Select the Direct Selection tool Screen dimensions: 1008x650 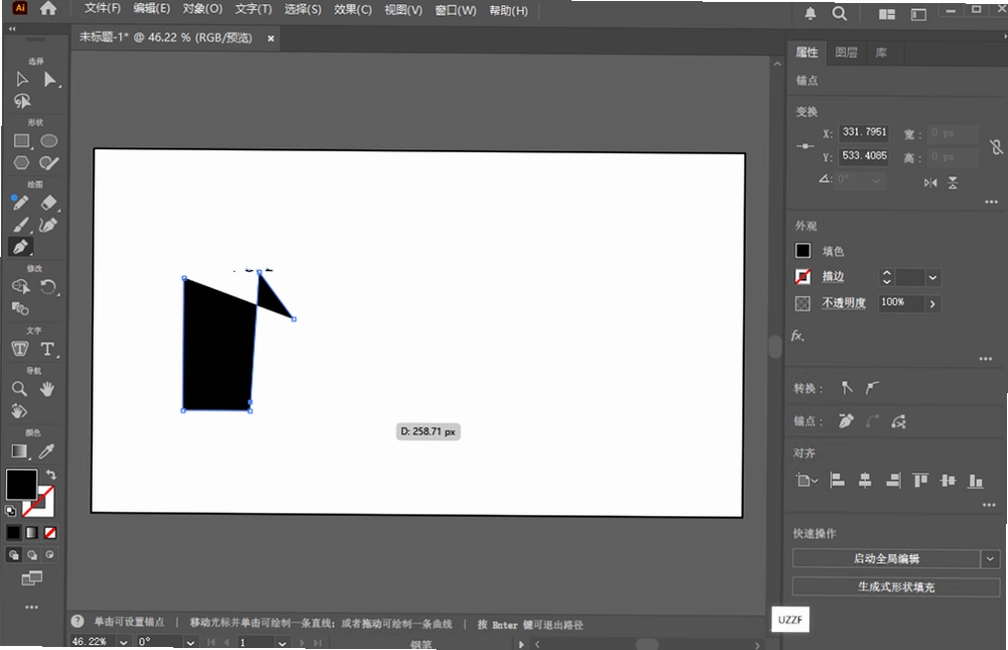(x=50, y=79)
